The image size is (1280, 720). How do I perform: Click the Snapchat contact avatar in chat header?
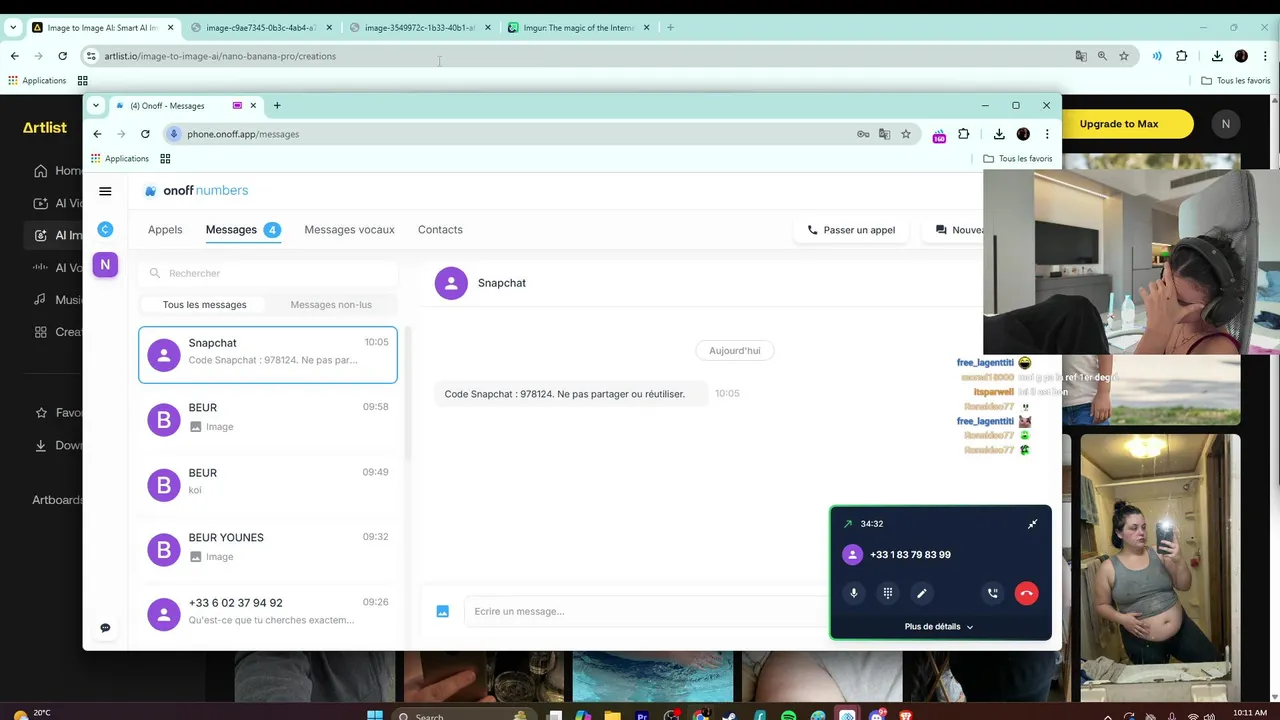(x=451, y=283)
